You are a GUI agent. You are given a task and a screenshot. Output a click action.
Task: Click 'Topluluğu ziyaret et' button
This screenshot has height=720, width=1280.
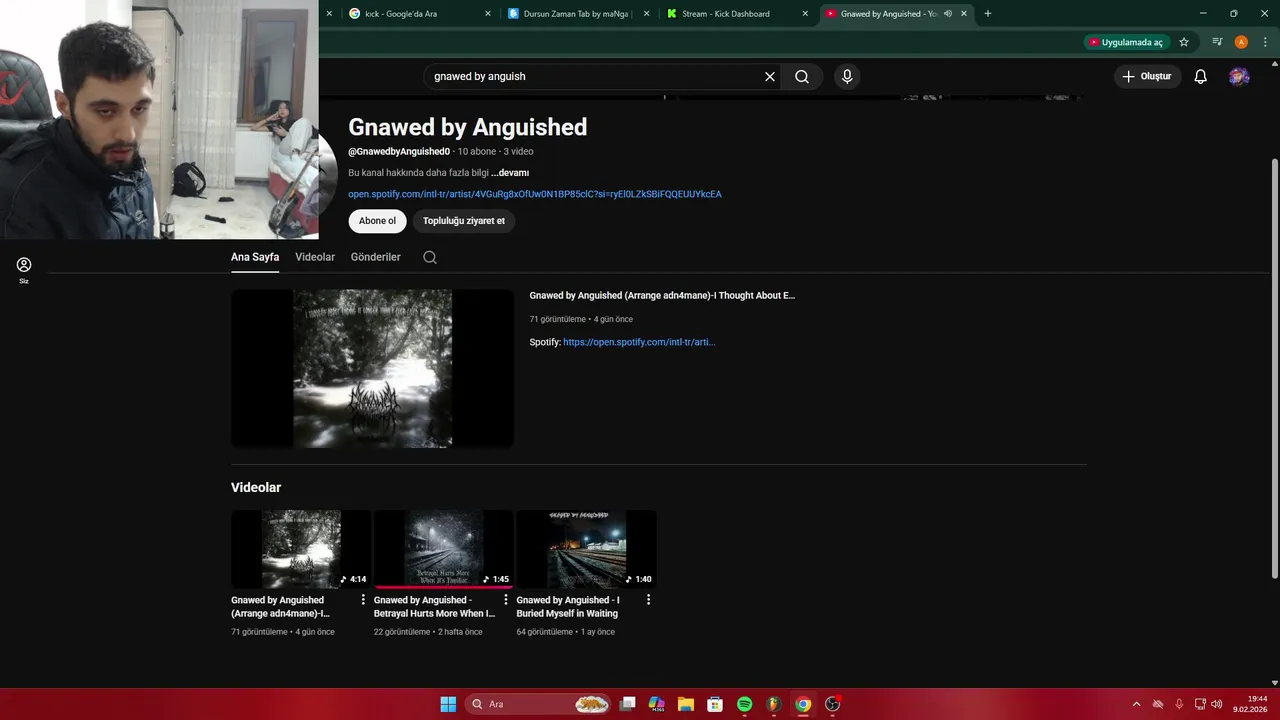(x=464, y=221)
